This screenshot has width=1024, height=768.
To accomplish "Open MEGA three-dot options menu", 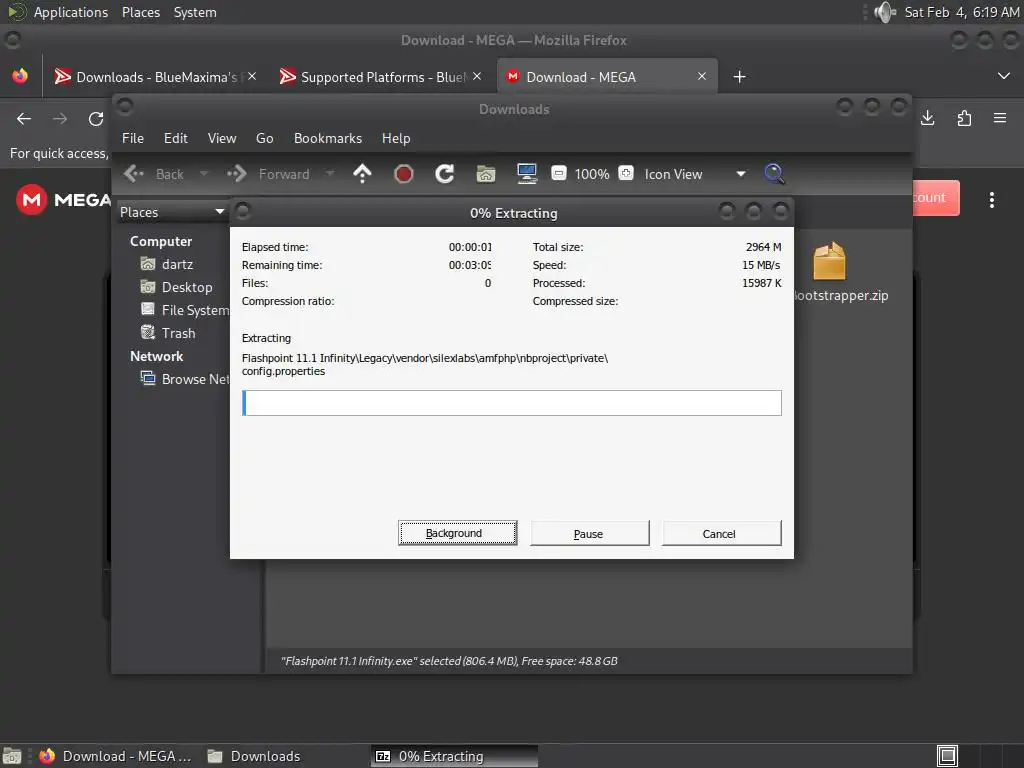I will [x=991, y=200].
